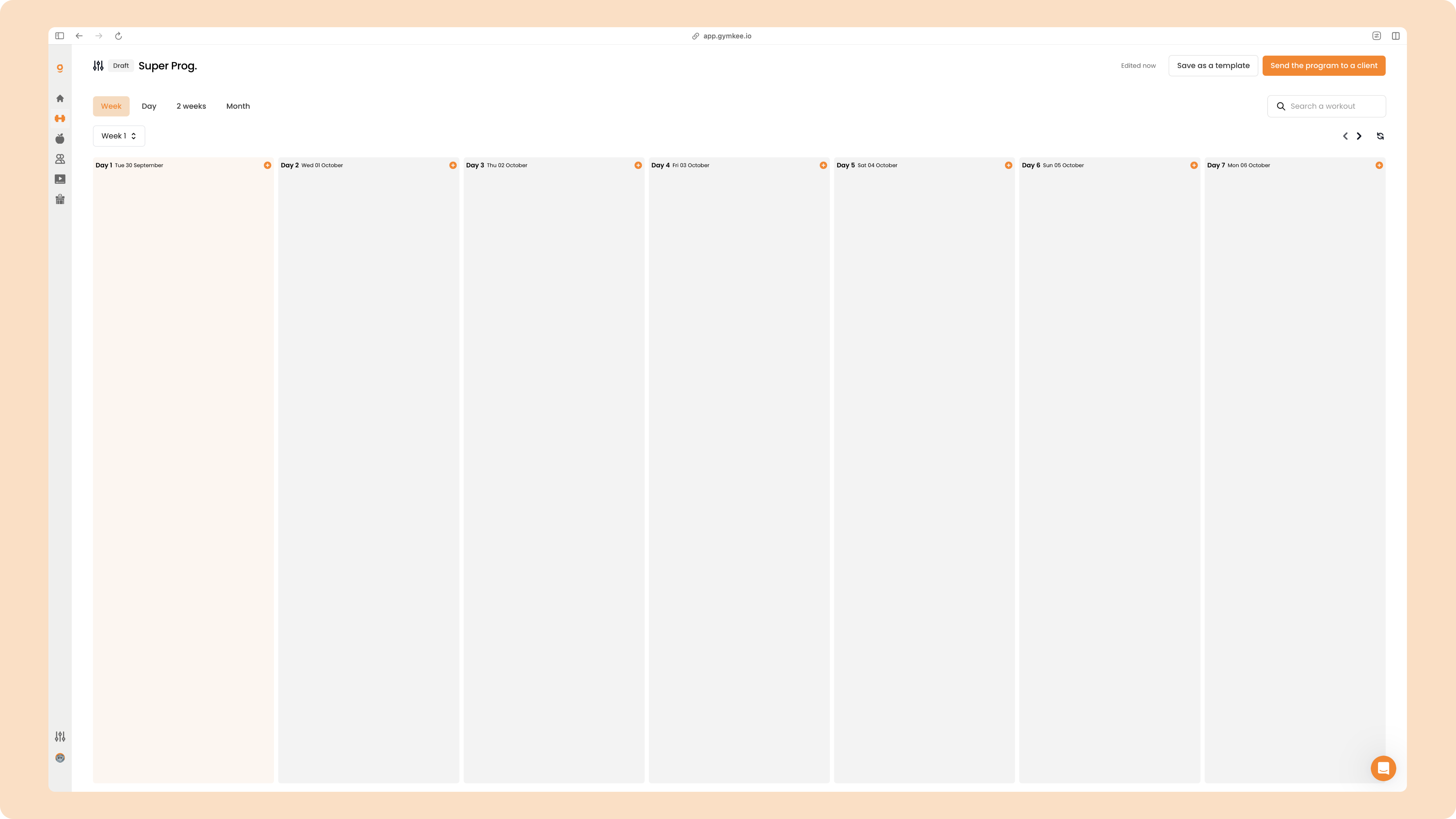
Task: Click the Day 3 Thu 02 October header
Action: [x=497, y=165]
